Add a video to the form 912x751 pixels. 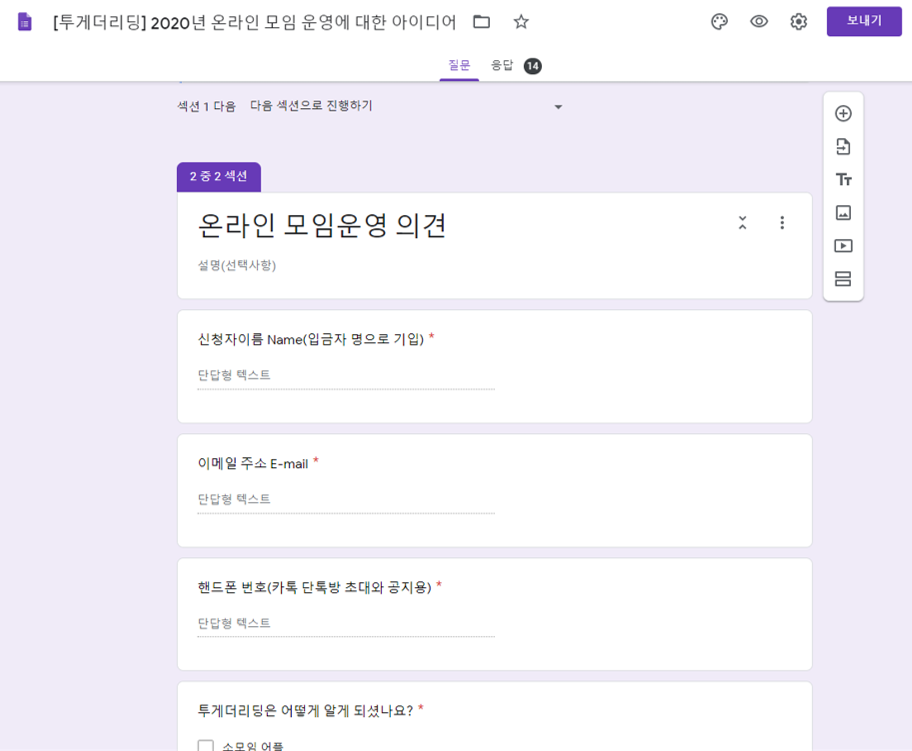click(843, 245)
